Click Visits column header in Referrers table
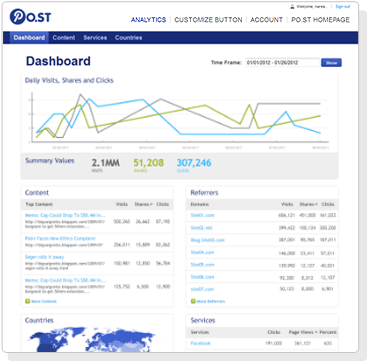This screenshot has height=361, width=368. pyautogui.click(x=287, y=204)
